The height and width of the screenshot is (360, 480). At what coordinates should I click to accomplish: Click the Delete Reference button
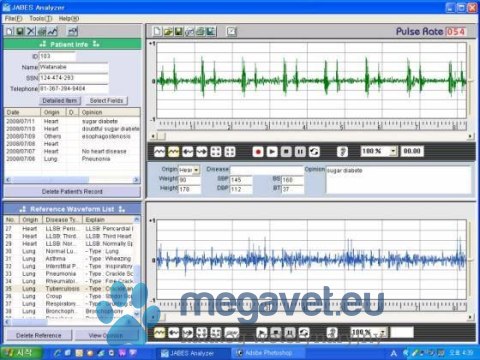[38, 335]
